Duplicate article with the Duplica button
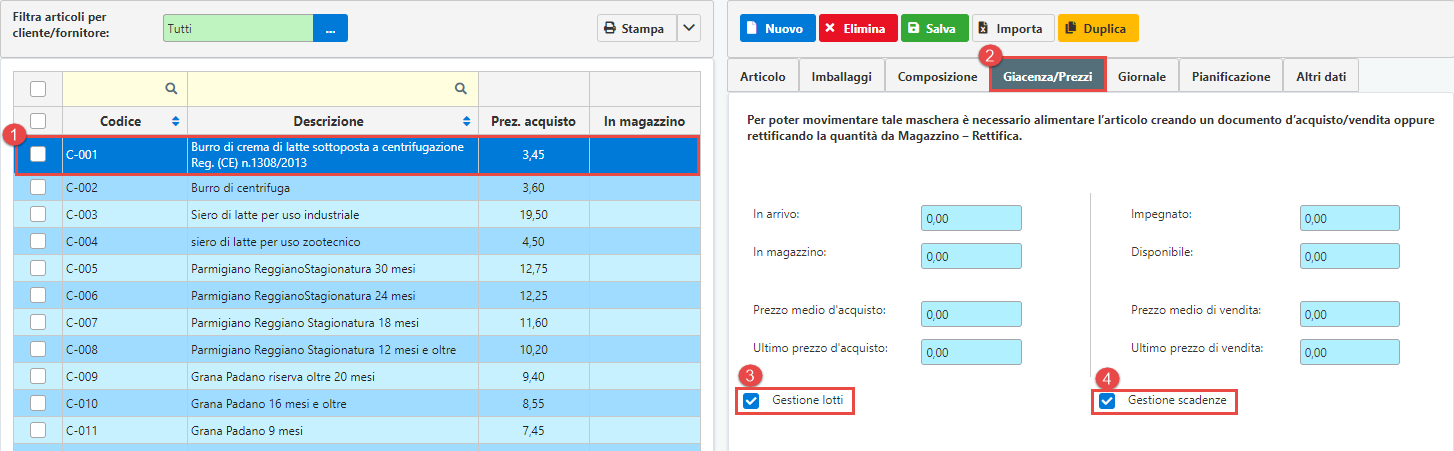 click(1097, 29)
